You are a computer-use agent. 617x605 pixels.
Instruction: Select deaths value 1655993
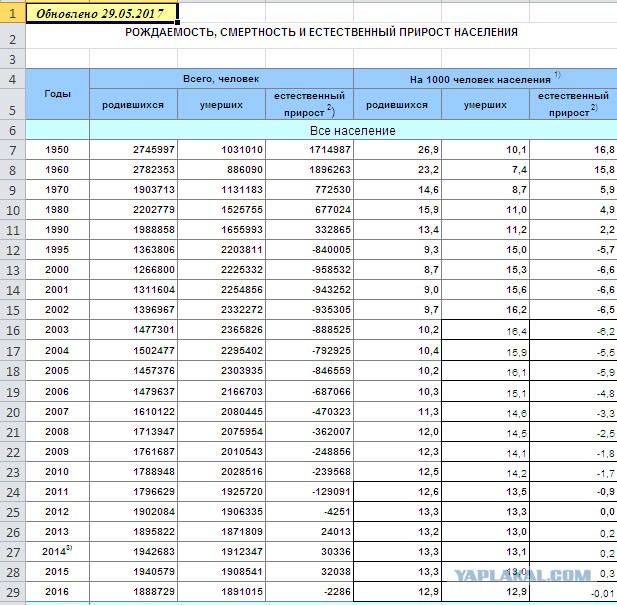coord(222,230)
